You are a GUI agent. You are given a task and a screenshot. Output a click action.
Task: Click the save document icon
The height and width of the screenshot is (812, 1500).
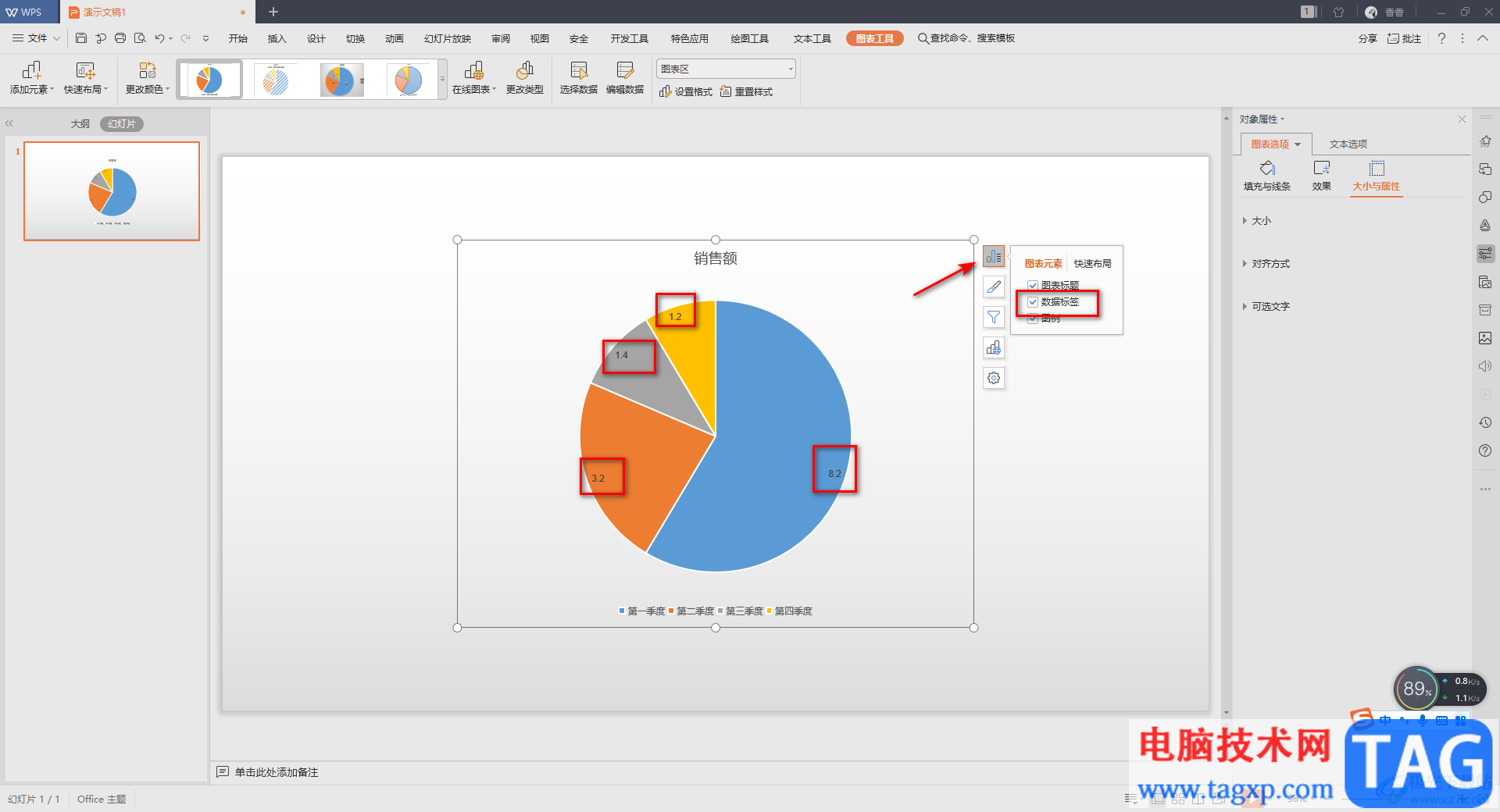point(81,38)
